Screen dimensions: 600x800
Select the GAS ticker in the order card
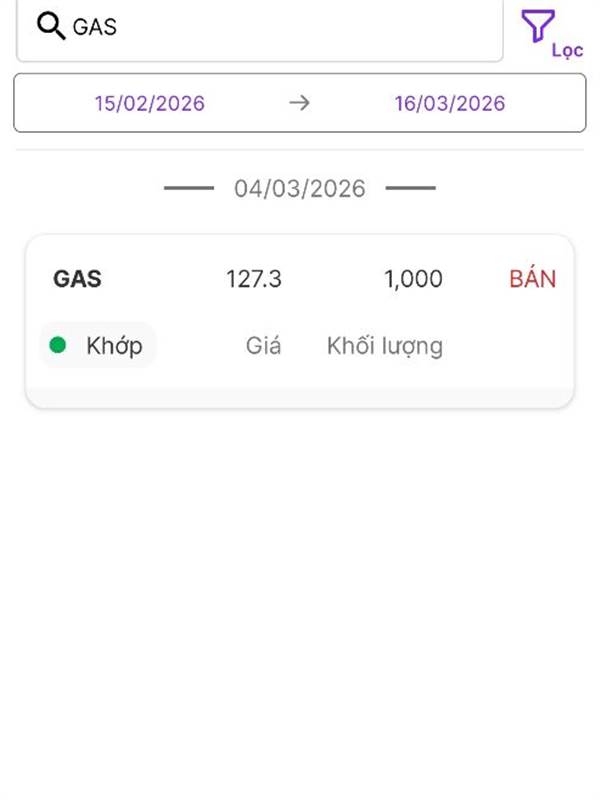(x=77, y=279)
